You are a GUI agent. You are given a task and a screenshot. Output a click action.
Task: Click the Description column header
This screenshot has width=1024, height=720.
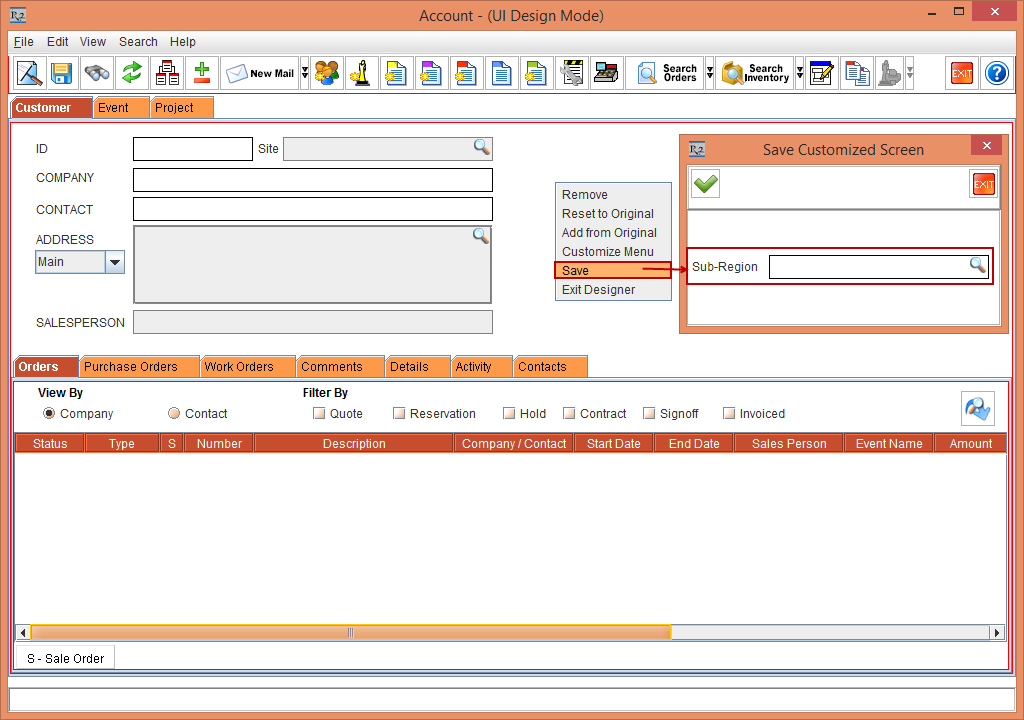pos(354,443)
